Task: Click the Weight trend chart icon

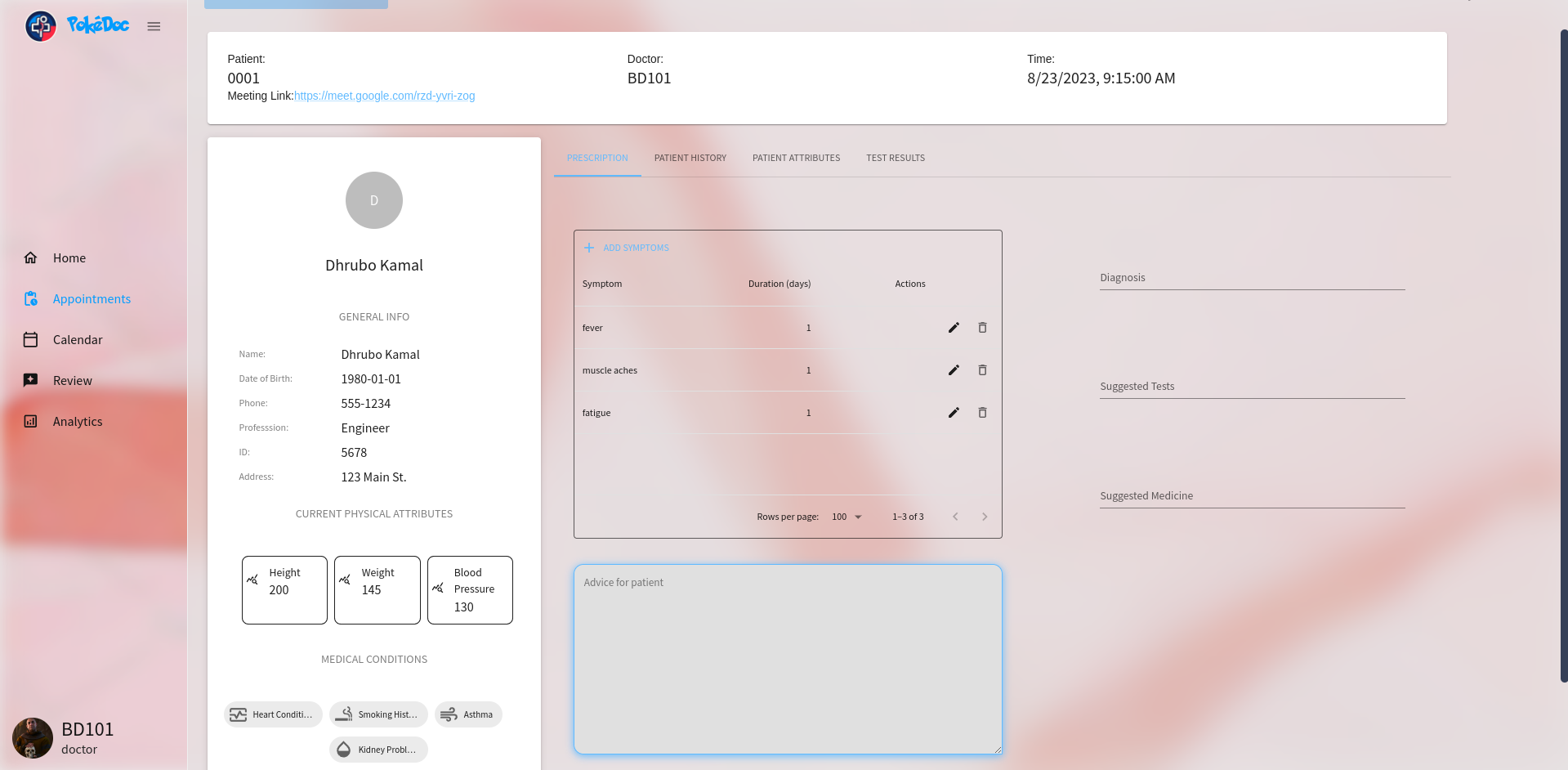Action: (x=345, y=580)
